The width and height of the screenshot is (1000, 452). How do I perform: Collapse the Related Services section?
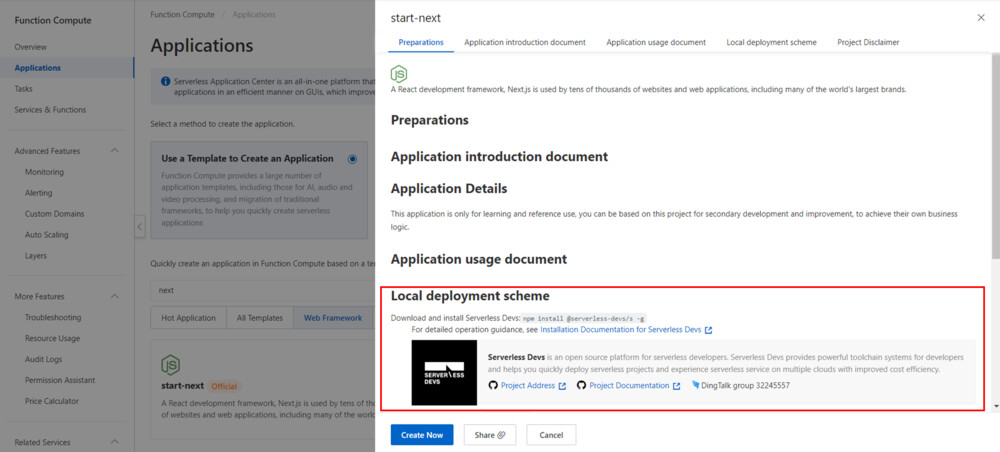114,443
